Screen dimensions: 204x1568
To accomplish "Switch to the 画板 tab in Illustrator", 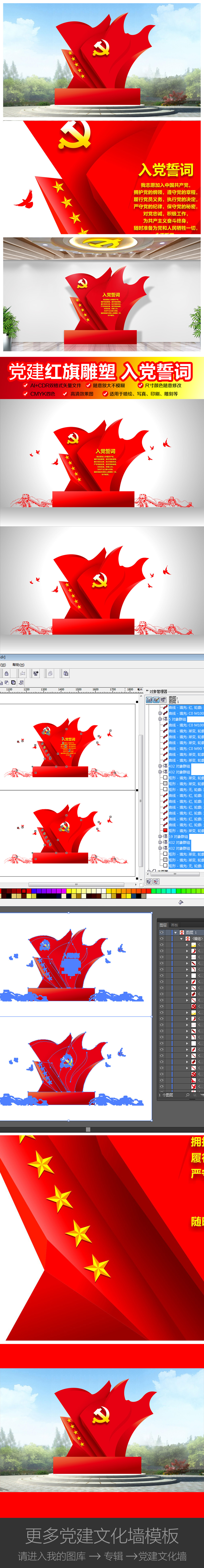I will coord(175,925).
